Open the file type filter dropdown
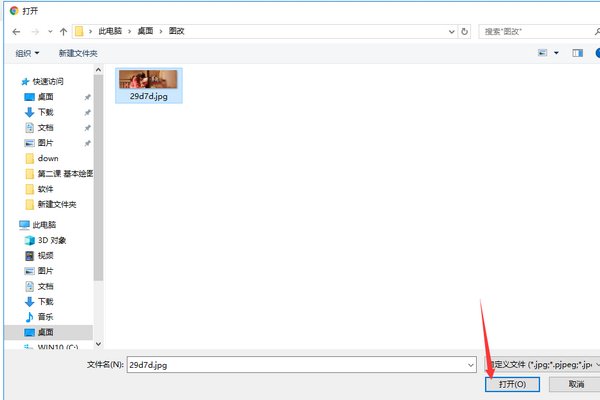 pos(540,365)
